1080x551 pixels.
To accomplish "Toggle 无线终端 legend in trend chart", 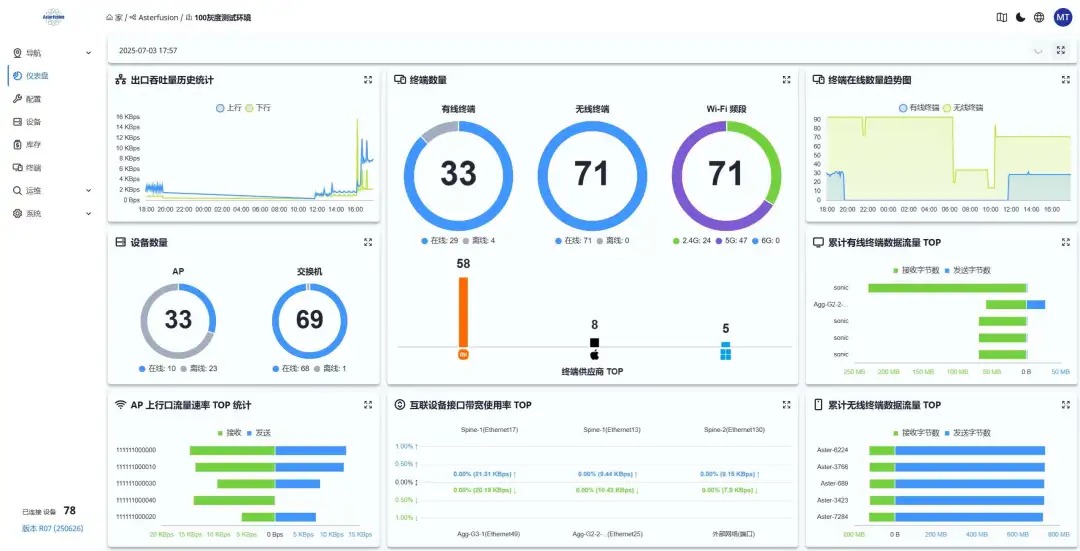I will click(963, 108).
